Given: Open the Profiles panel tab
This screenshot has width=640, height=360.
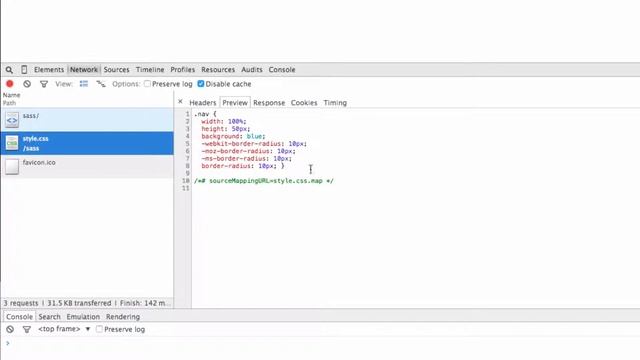Looking at the screenshot, I should (182, 70).
